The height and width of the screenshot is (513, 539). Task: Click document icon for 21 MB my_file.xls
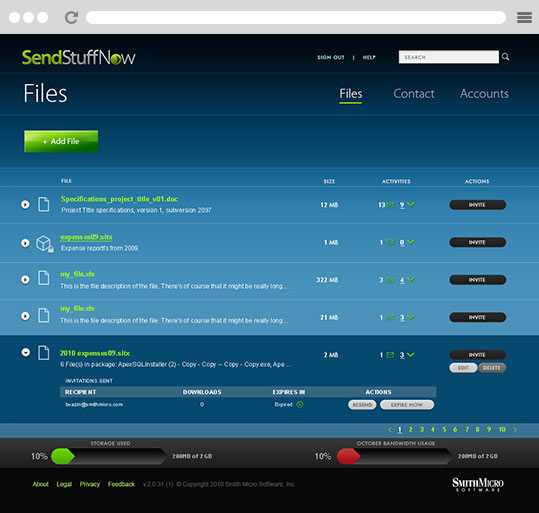pyautogui.click(x=43, y=315)
